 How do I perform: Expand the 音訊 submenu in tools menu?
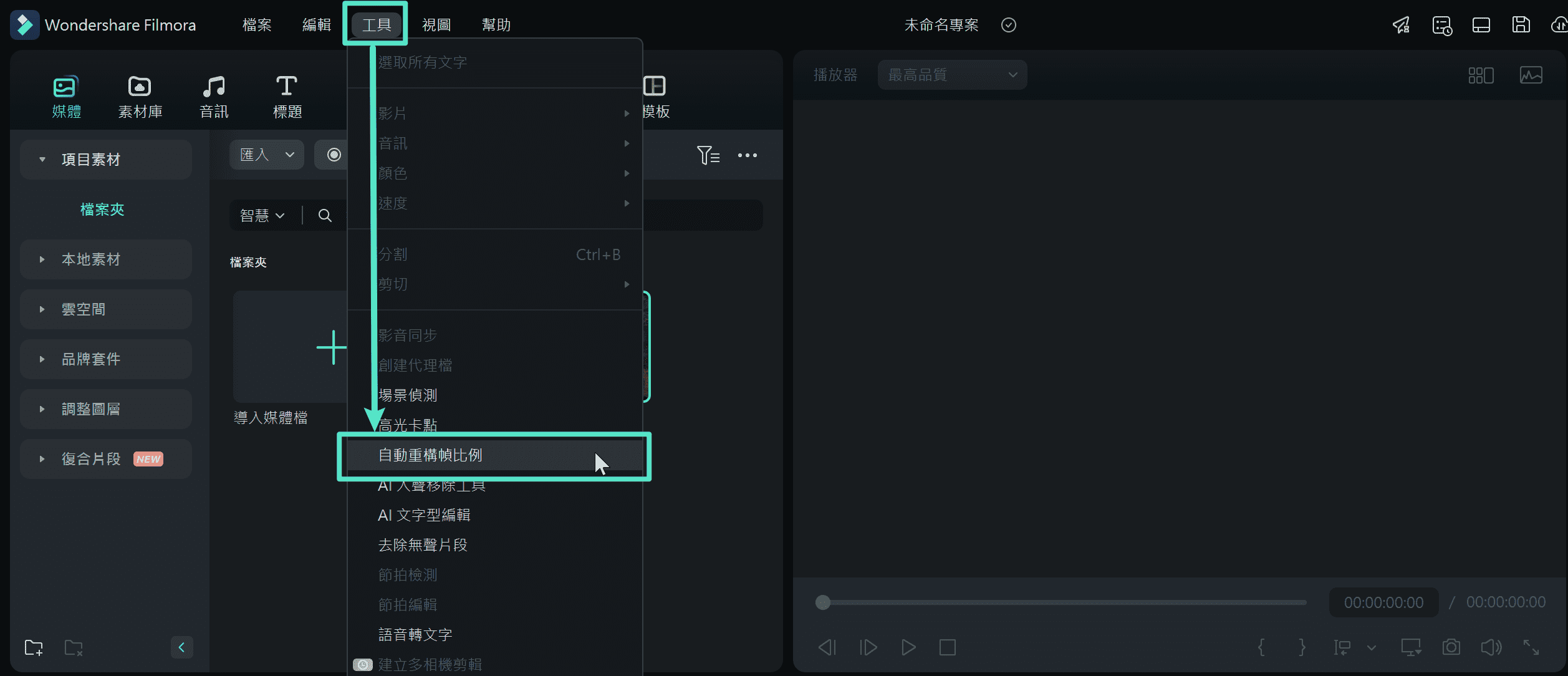point(495,143)
